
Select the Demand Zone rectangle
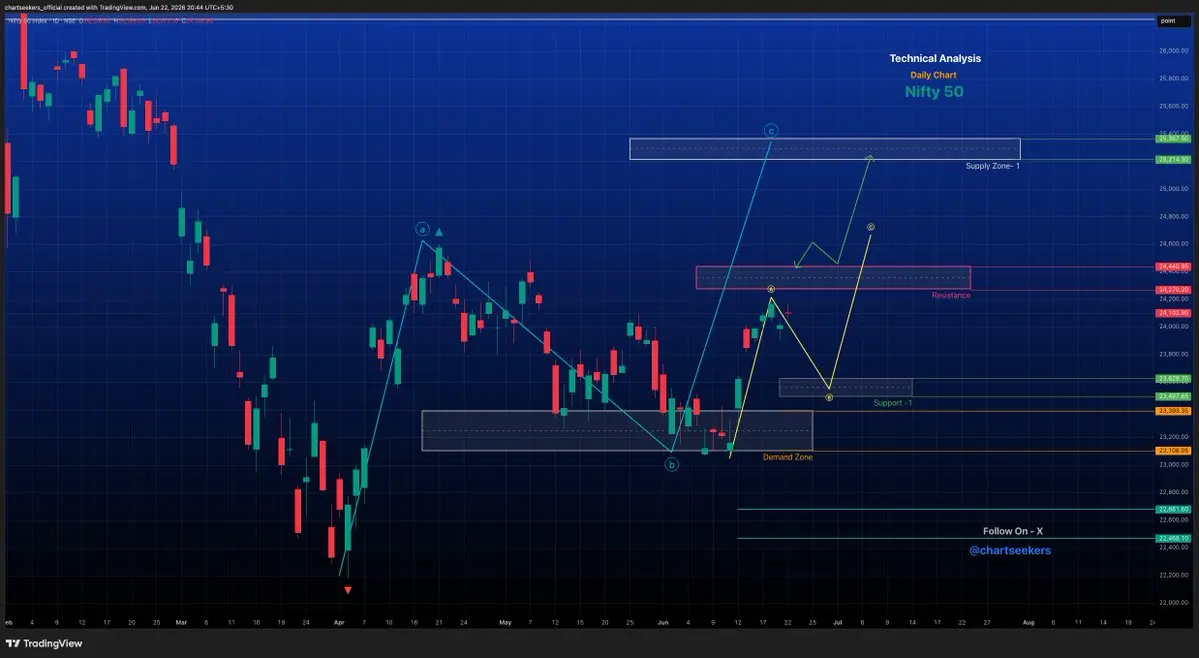point(616,431)
